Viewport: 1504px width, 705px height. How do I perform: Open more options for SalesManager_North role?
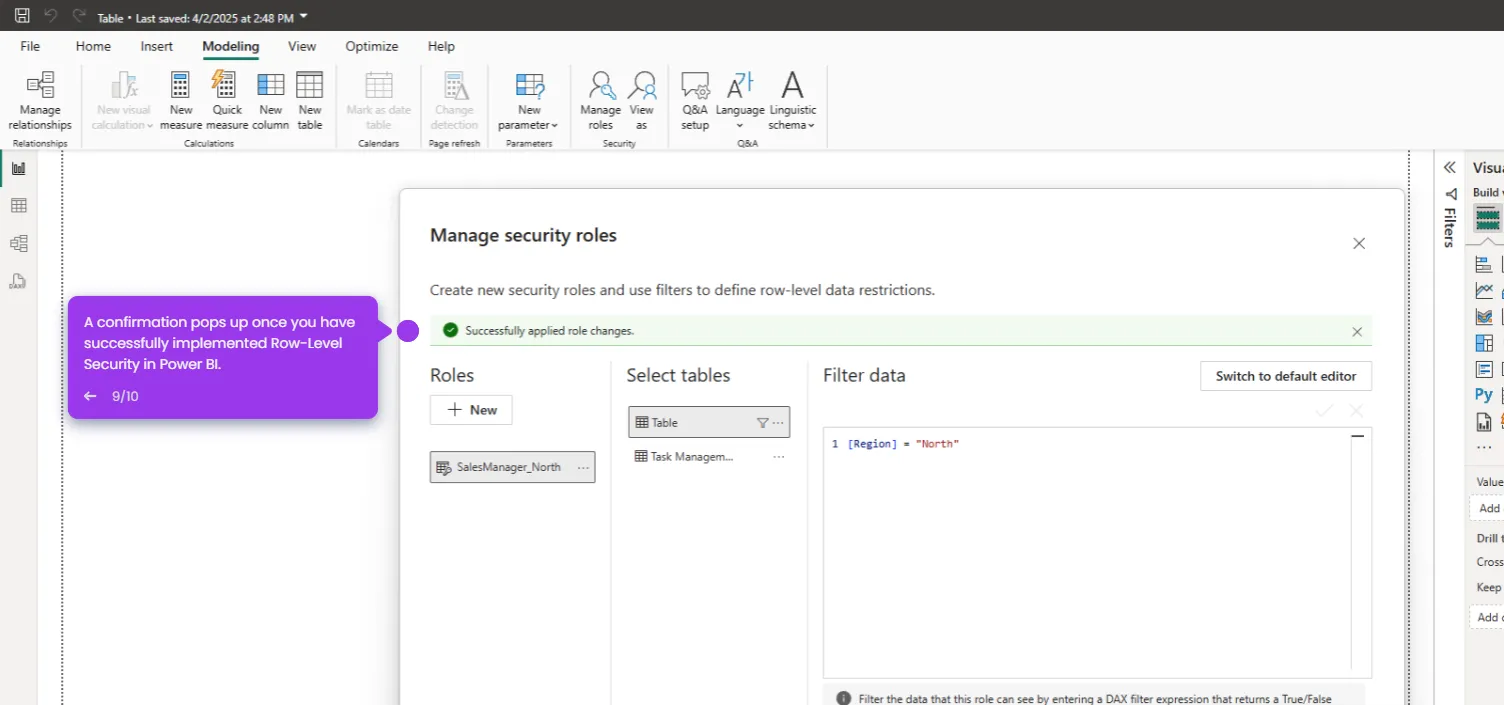(x=583, y=467)
